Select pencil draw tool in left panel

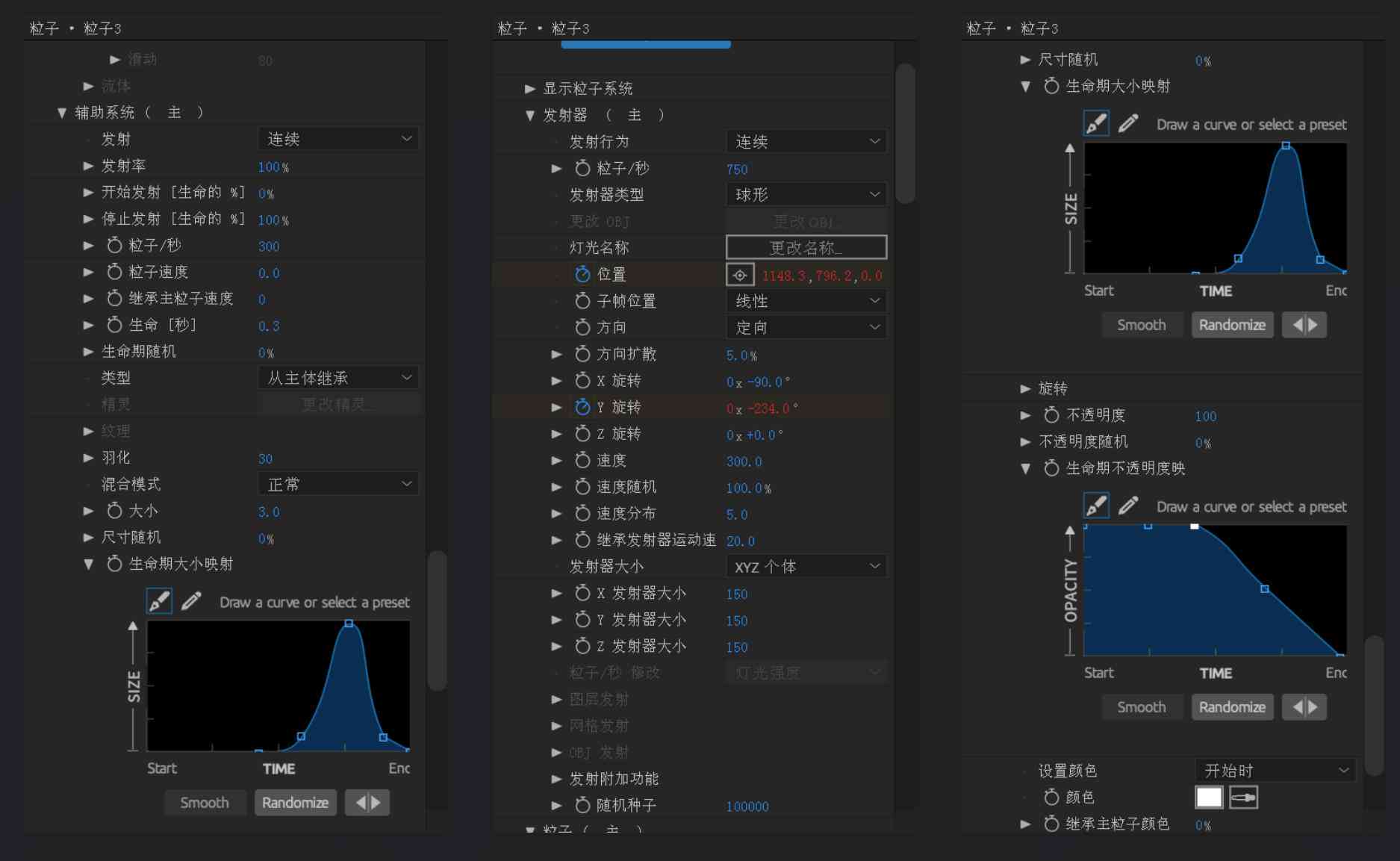click(191, 601)
